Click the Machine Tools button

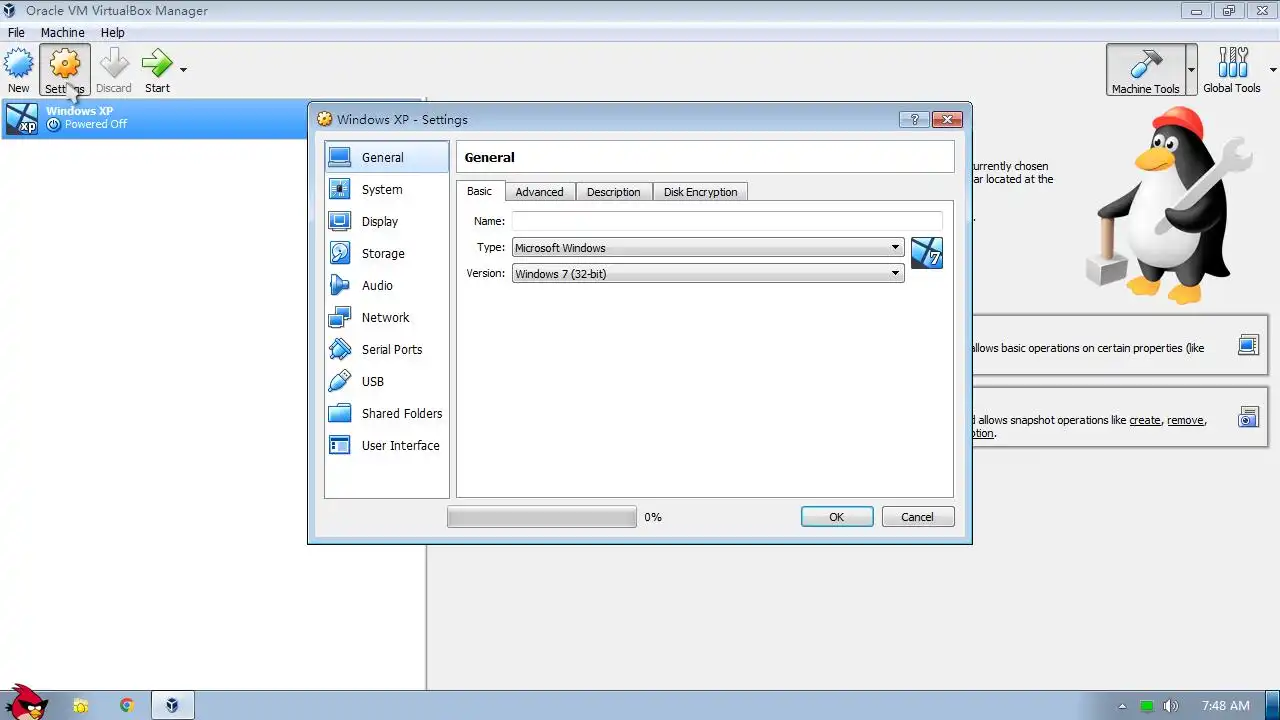point(1146,70)
